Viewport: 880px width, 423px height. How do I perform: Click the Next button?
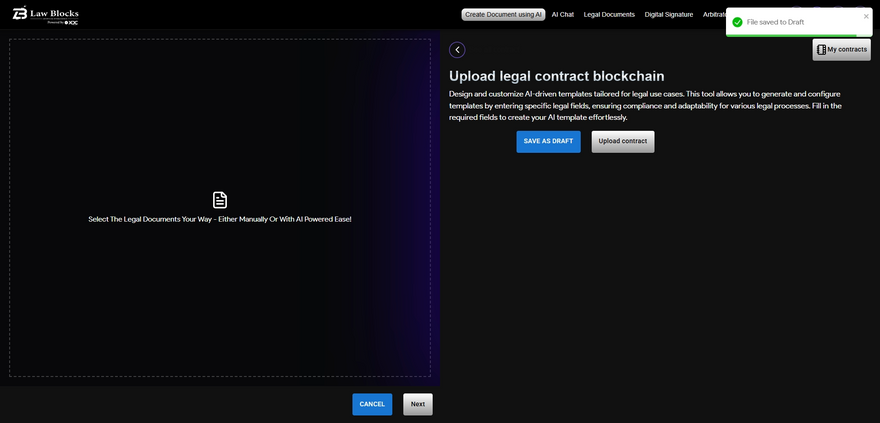click(418, 404)
